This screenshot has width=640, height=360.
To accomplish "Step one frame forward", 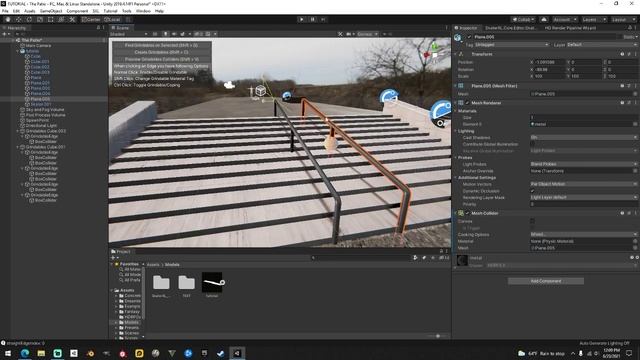I will [323, 19].
